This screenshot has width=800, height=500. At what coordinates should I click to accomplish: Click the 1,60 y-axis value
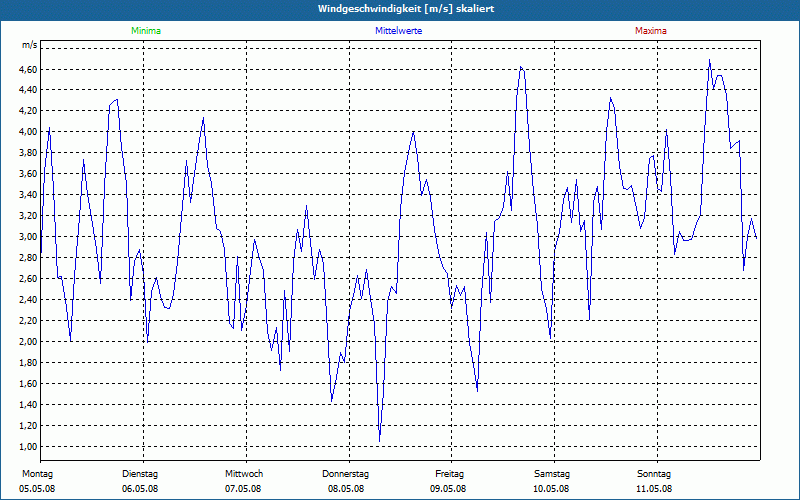tap(30, 384)
